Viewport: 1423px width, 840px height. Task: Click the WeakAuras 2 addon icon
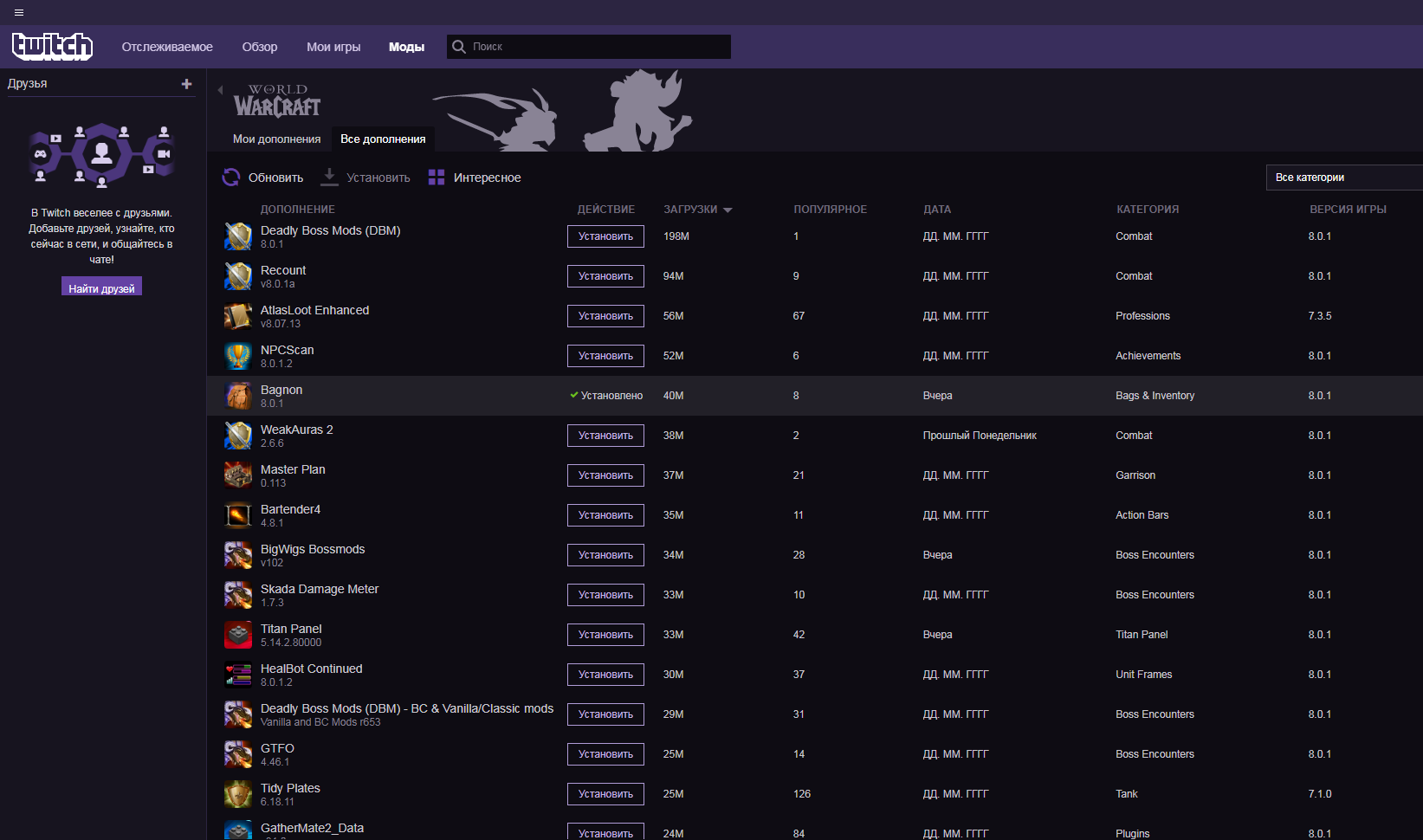tap(238, 436)
